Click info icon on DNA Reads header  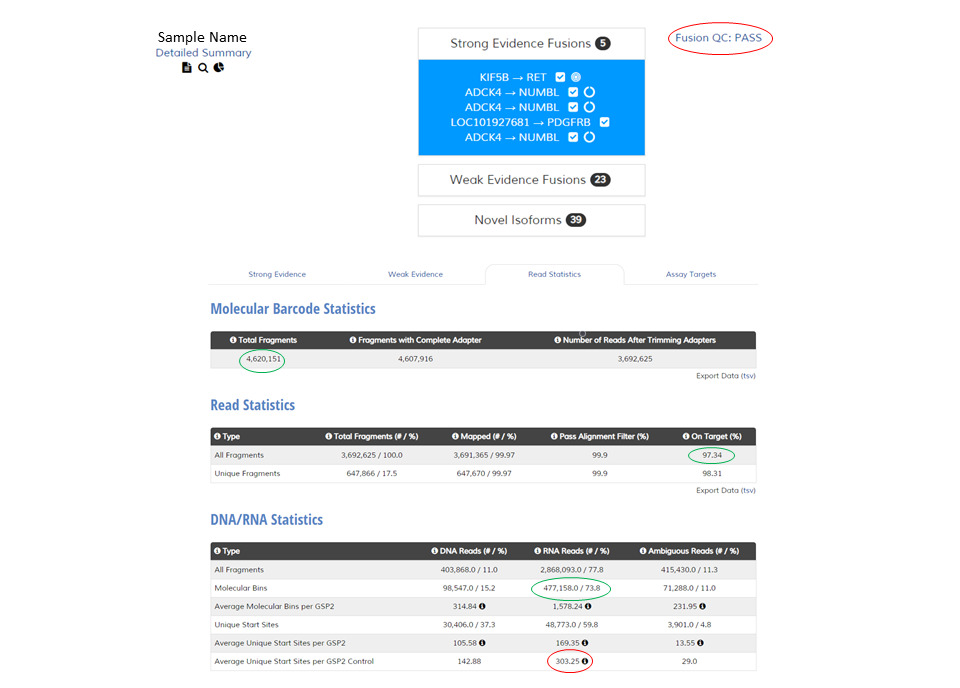(434, 551)
